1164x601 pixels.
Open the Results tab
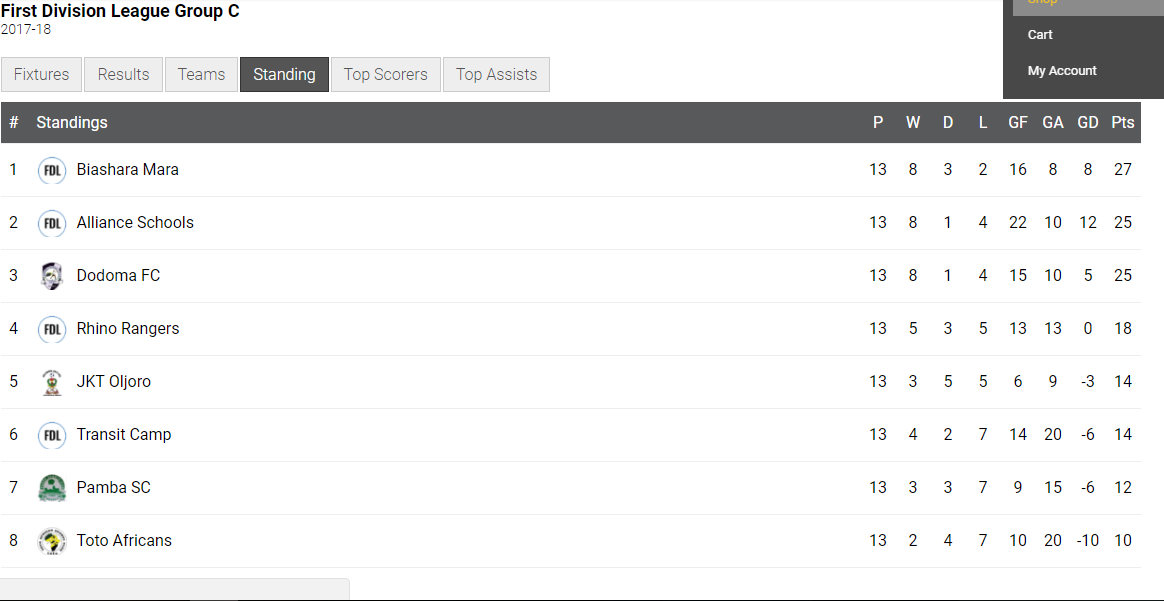(x=124, y=75)
